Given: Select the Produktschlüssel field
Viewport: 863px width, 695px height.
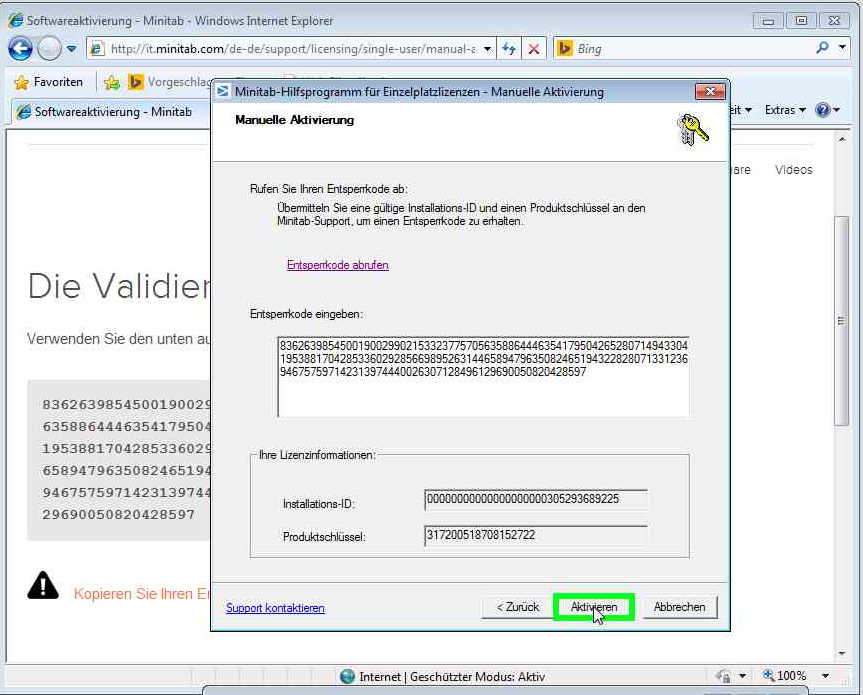Looking at the screenshot, I should [536, 535].
